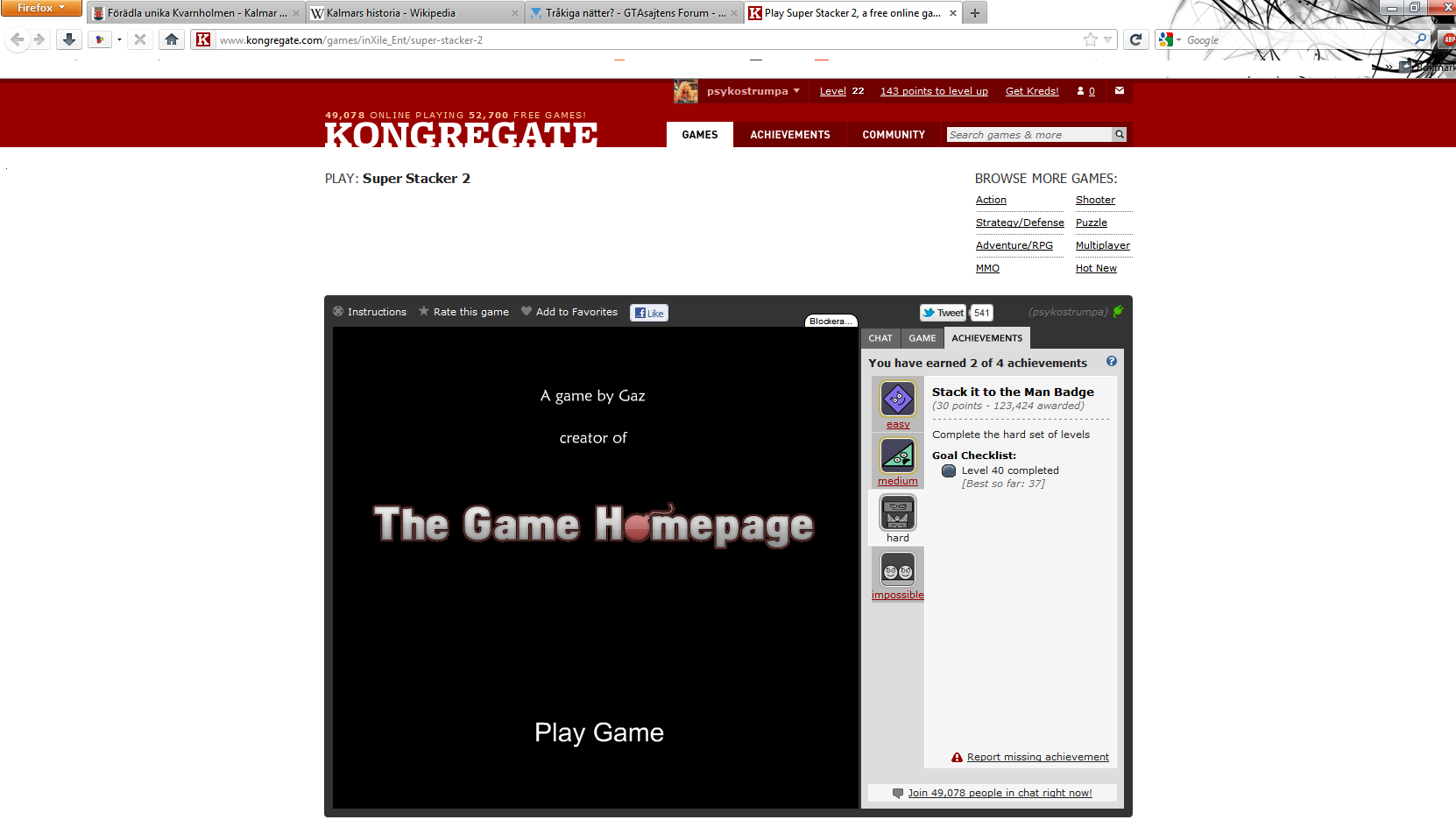
Task: Click the green connection icon beside (psykostrumpa)
Action: [x=1118, y=311]
